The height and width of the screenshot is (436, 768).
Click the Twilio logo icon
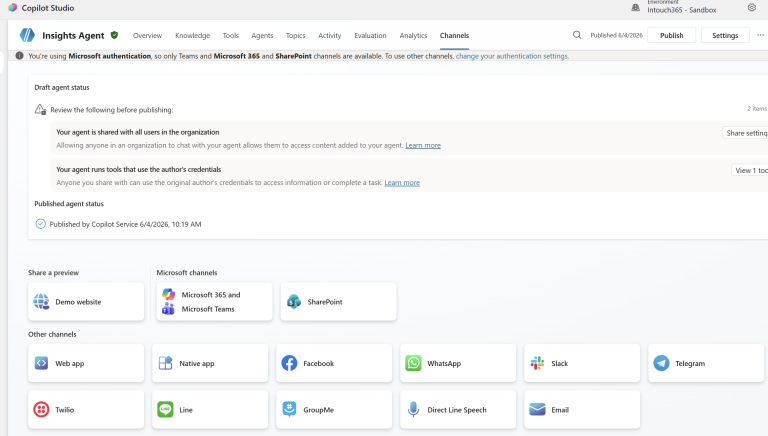click(x=41, y=410)
